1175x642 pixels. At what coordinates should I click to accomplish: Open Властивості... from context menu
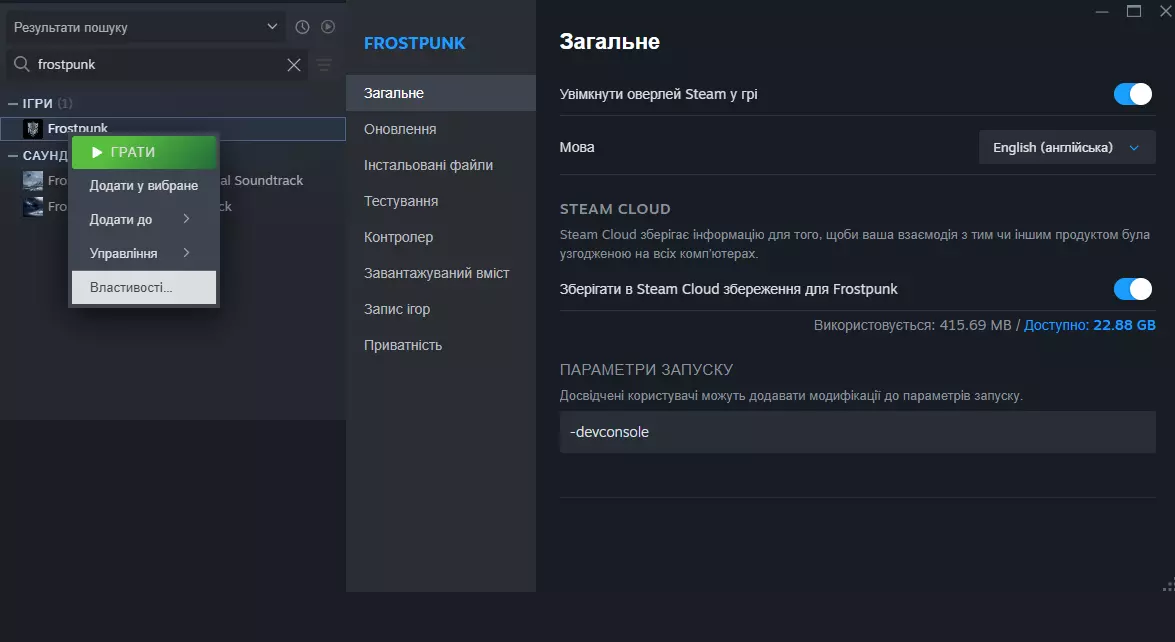pos(144,288)
